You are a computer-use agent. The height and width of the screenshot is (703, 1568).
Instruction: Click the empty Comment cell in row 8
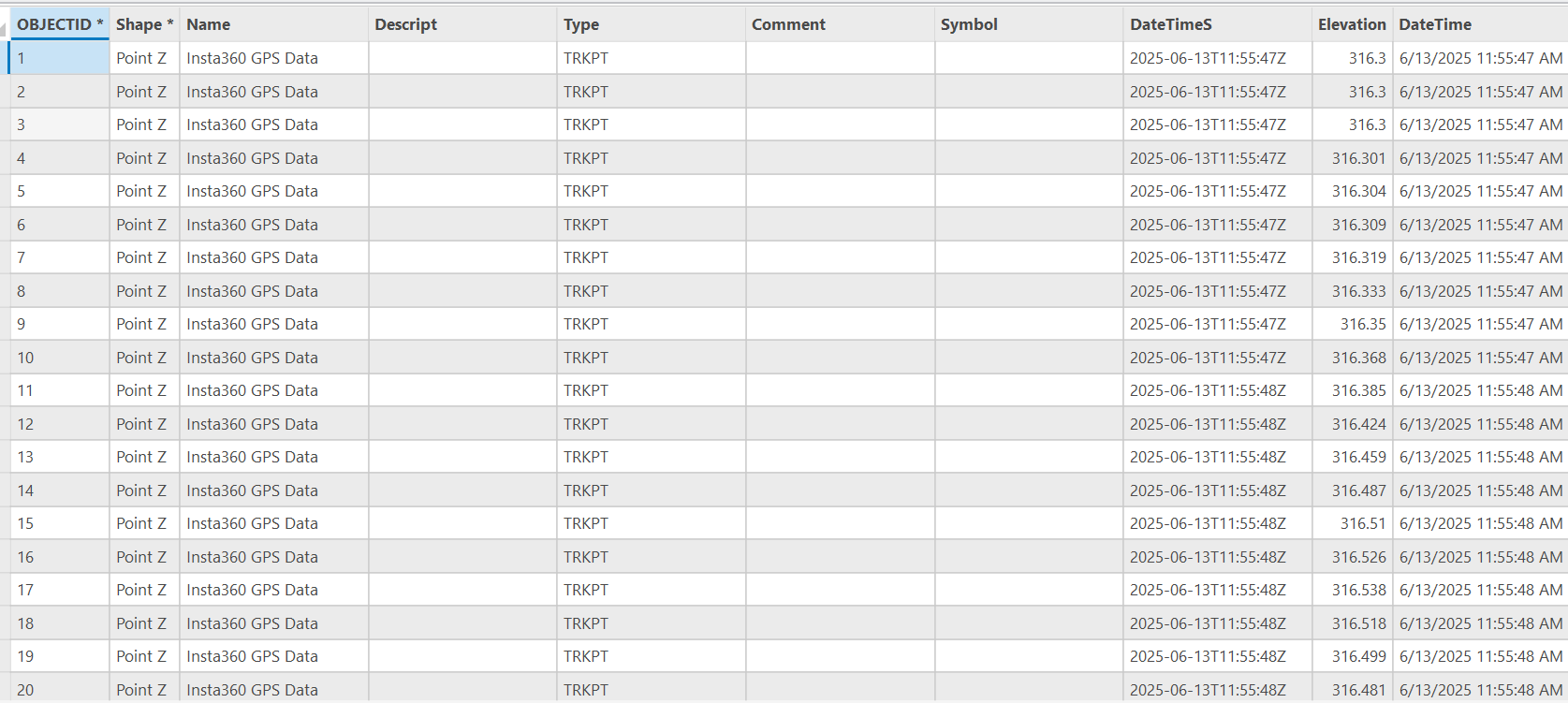[x=841, y=291]
